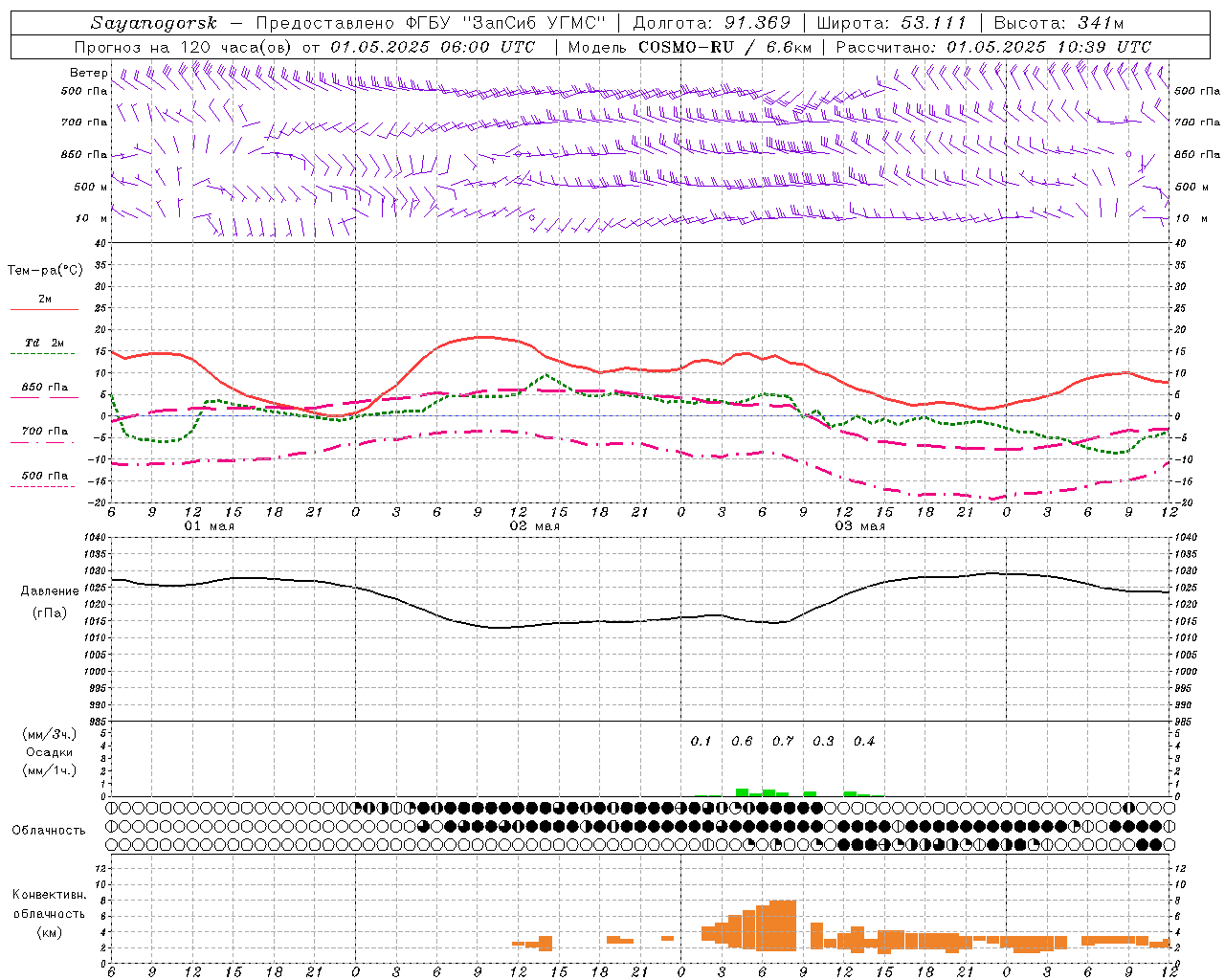Click the Долгота: 91.369 value
1225x980 pixels.
(x=711, y=23)
